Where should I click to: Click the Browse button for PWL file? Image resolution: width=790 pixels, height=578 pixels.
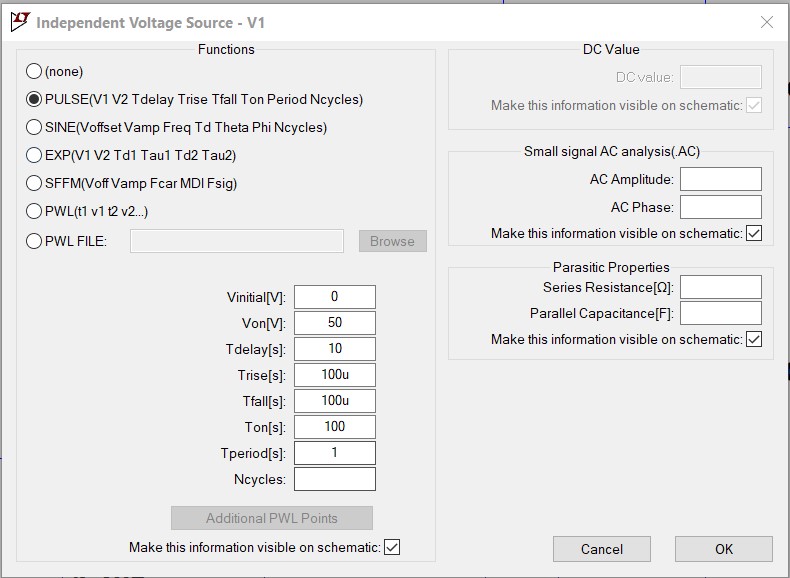(x=392, y=241)
